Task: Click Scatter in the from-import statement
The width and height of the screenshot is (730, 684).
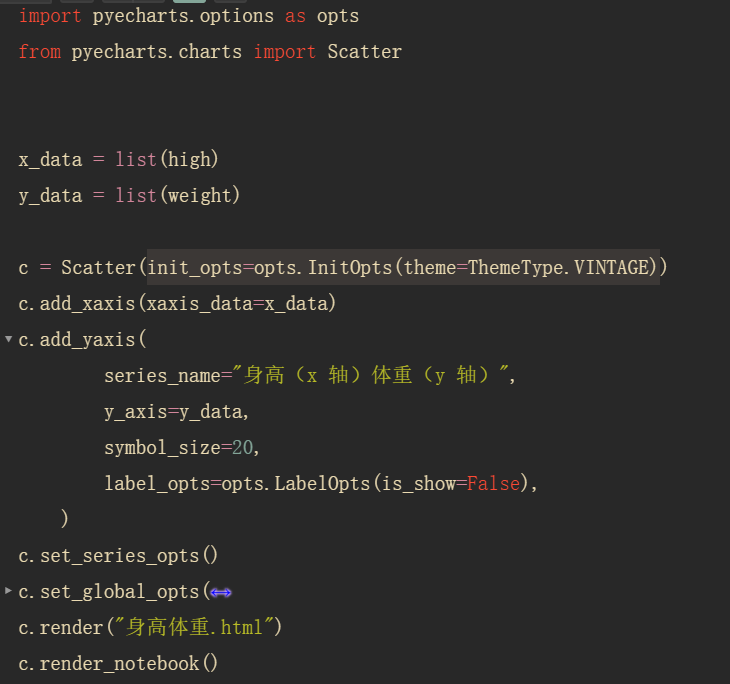Action: click(x=364, y=51)
